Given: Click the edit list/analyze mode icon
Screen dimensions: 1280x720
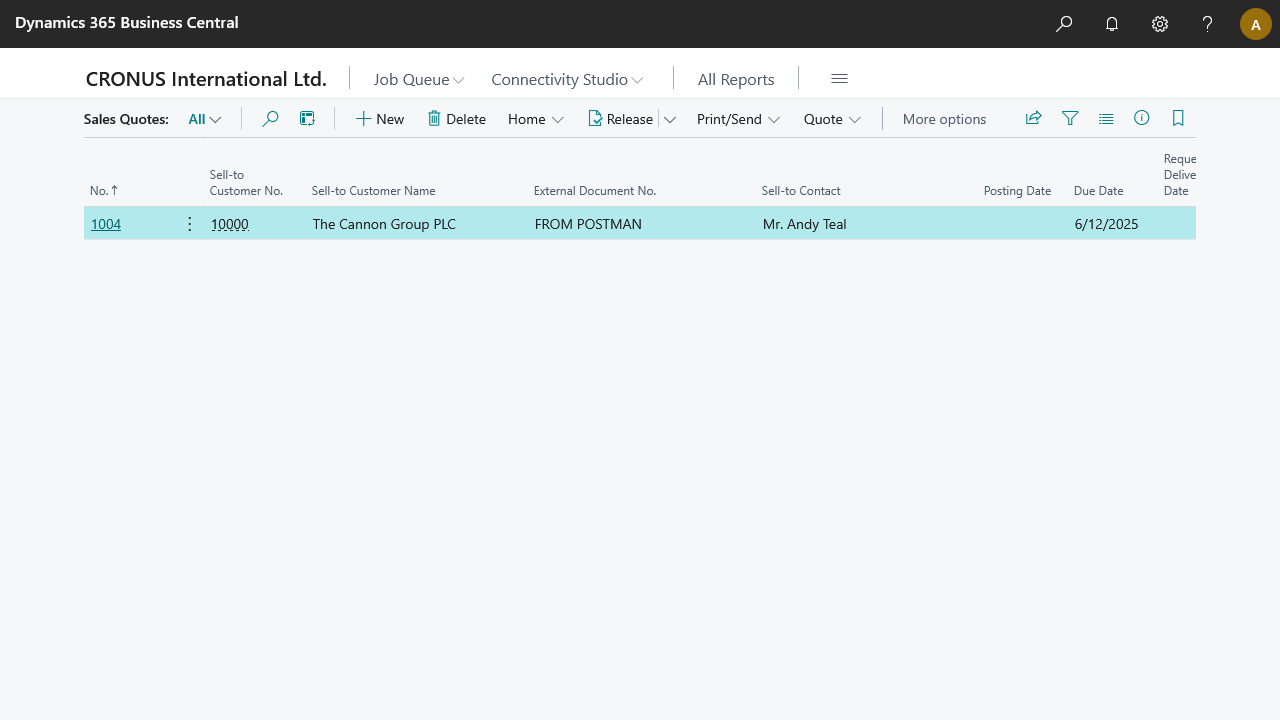Looking at the screenshot, I should click(x=307, y=119).
